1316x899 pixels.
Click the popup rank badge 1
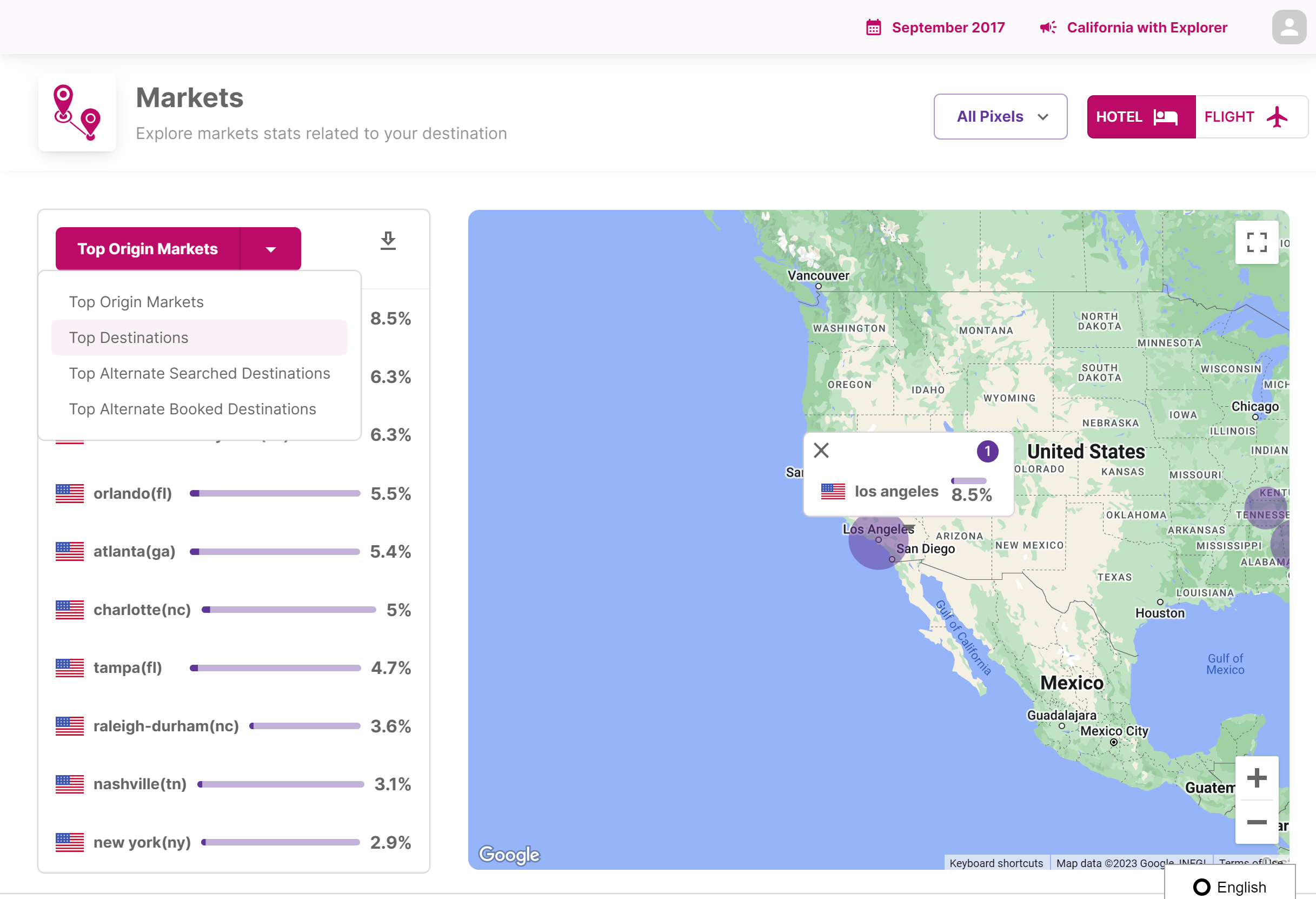click(988, 452)
